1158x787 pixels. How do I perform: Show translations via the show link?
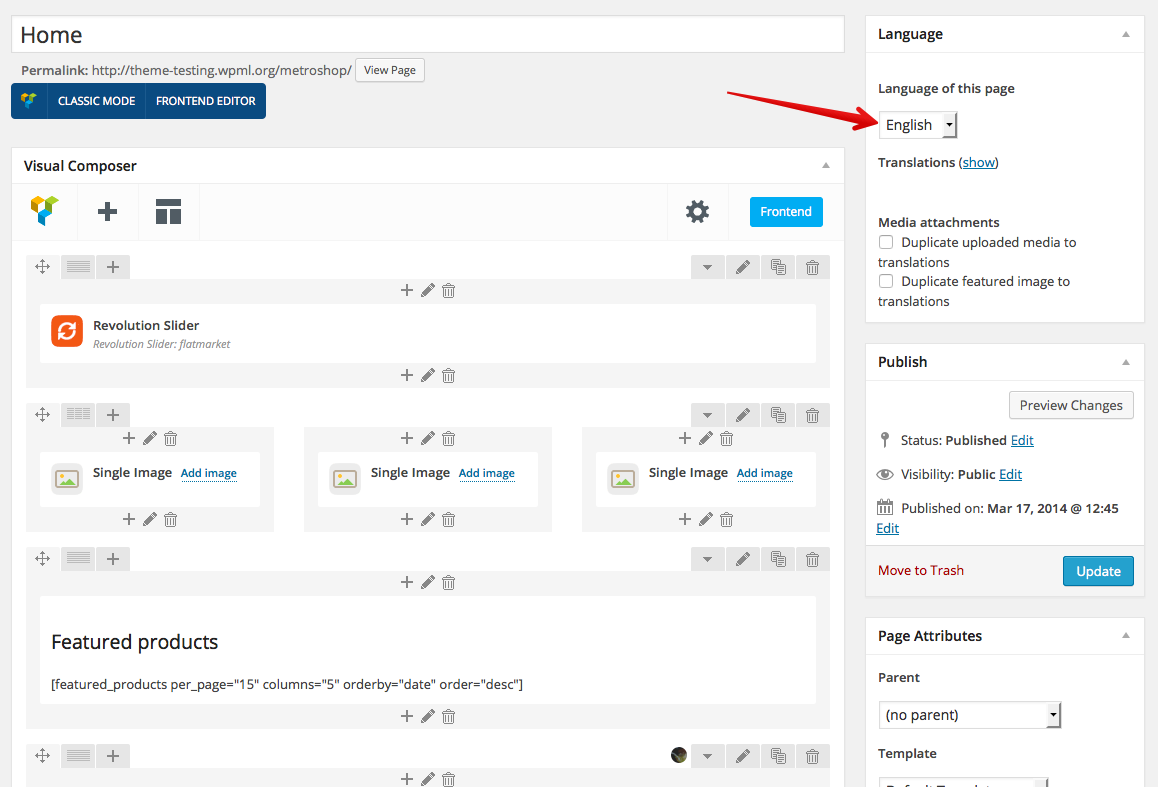[x=978, y=162]
